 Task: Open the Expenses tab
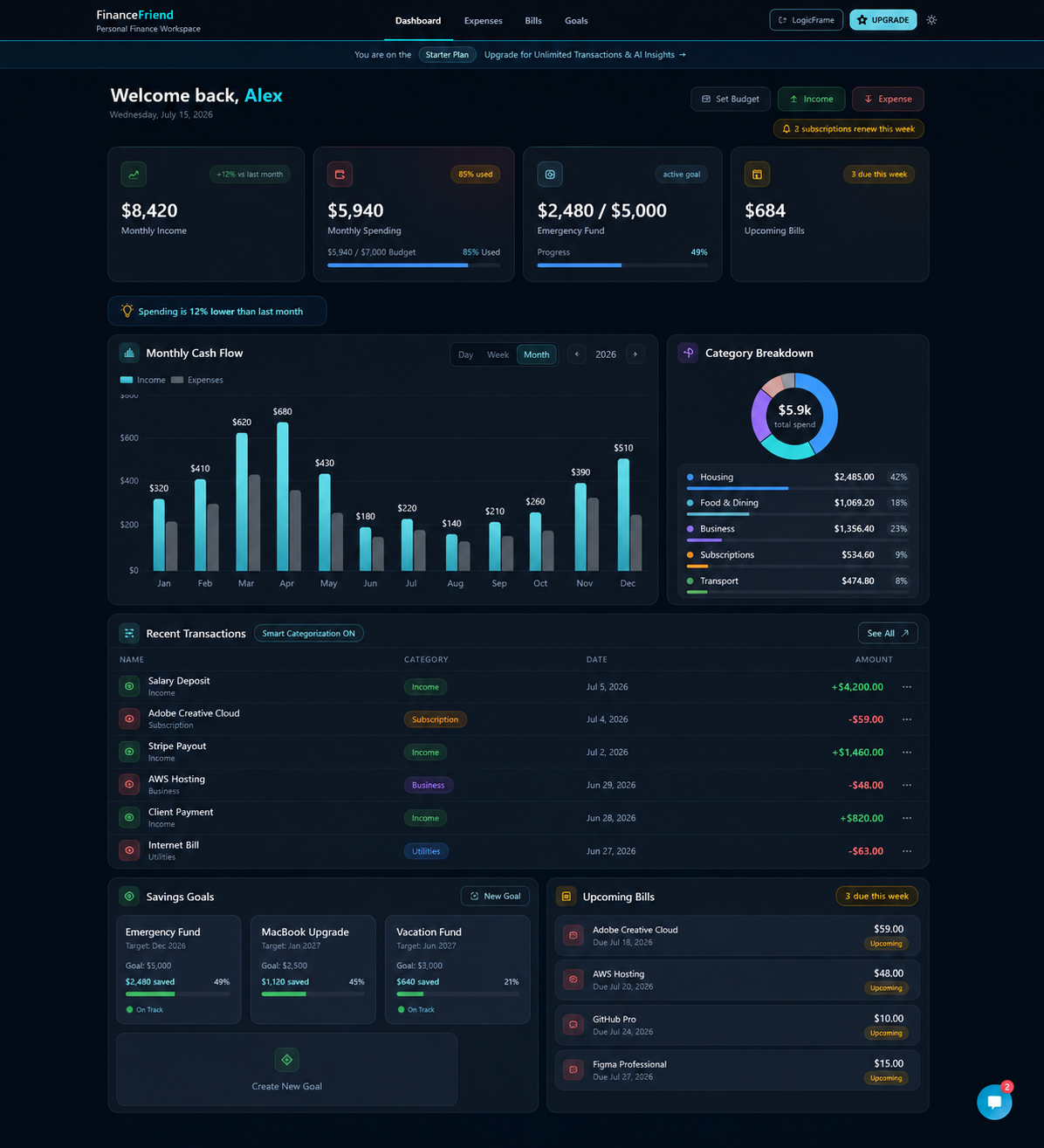click(x=484, y=21)
